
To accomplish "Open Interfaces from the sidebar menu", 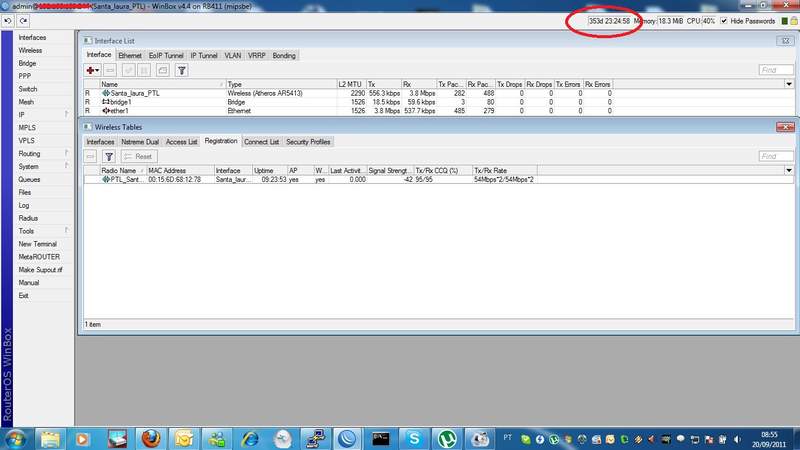I will (32, 38).
